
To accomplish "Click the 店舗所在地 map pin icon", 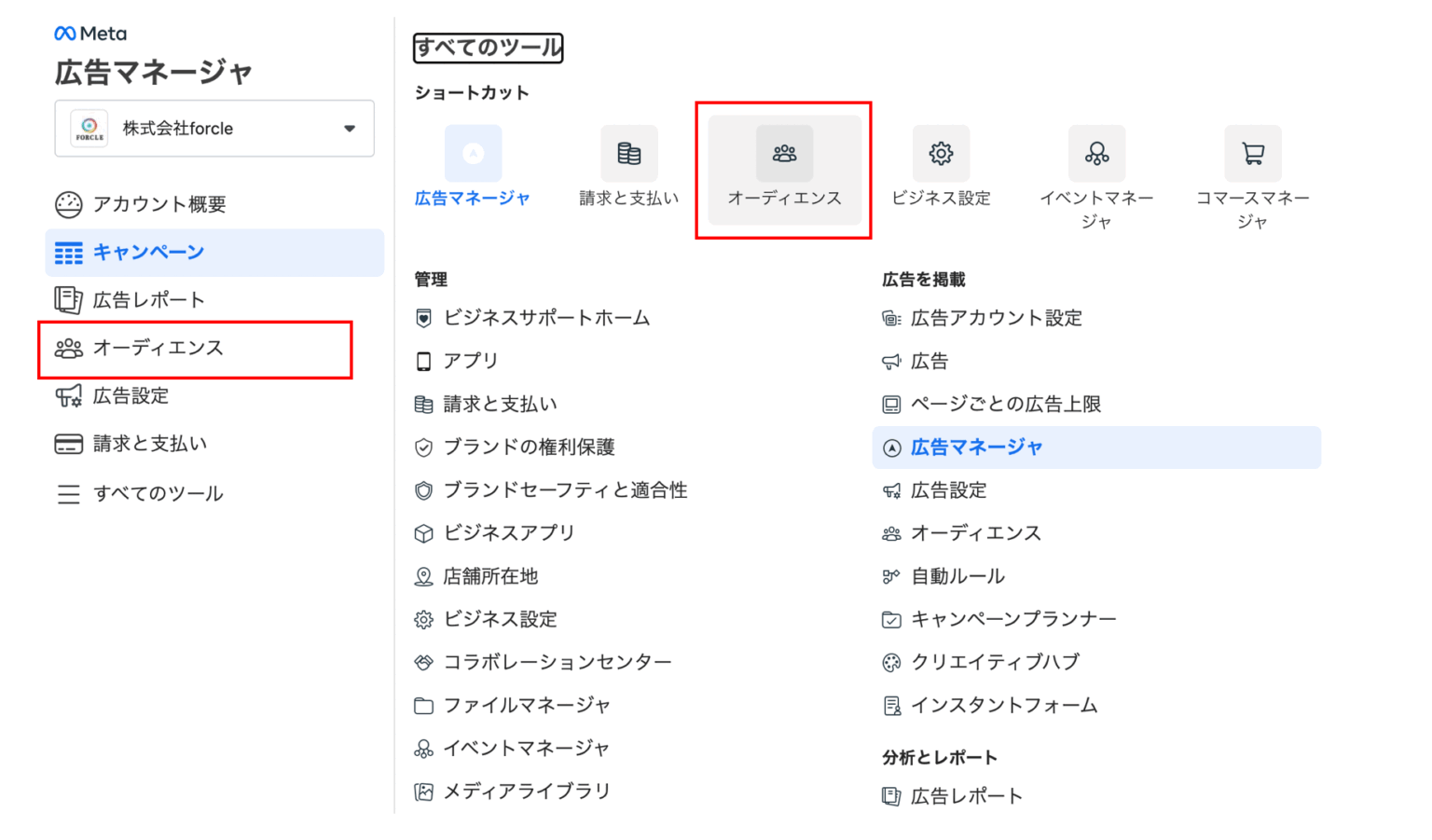I will click(x=424, y=577).
